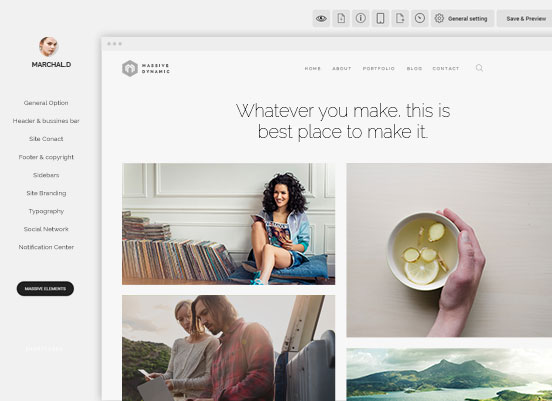
Task: Open Header & business bar settings
Action: tap(46, 121)
